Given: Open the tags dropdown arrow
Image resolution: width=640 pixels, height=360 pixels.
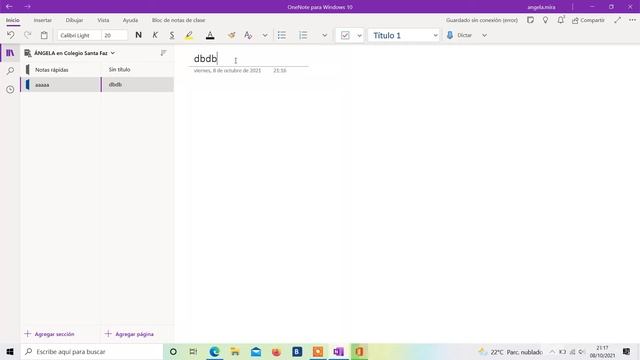Looking at the screenshot, I should pyautogui.click(x=359, y=35).
